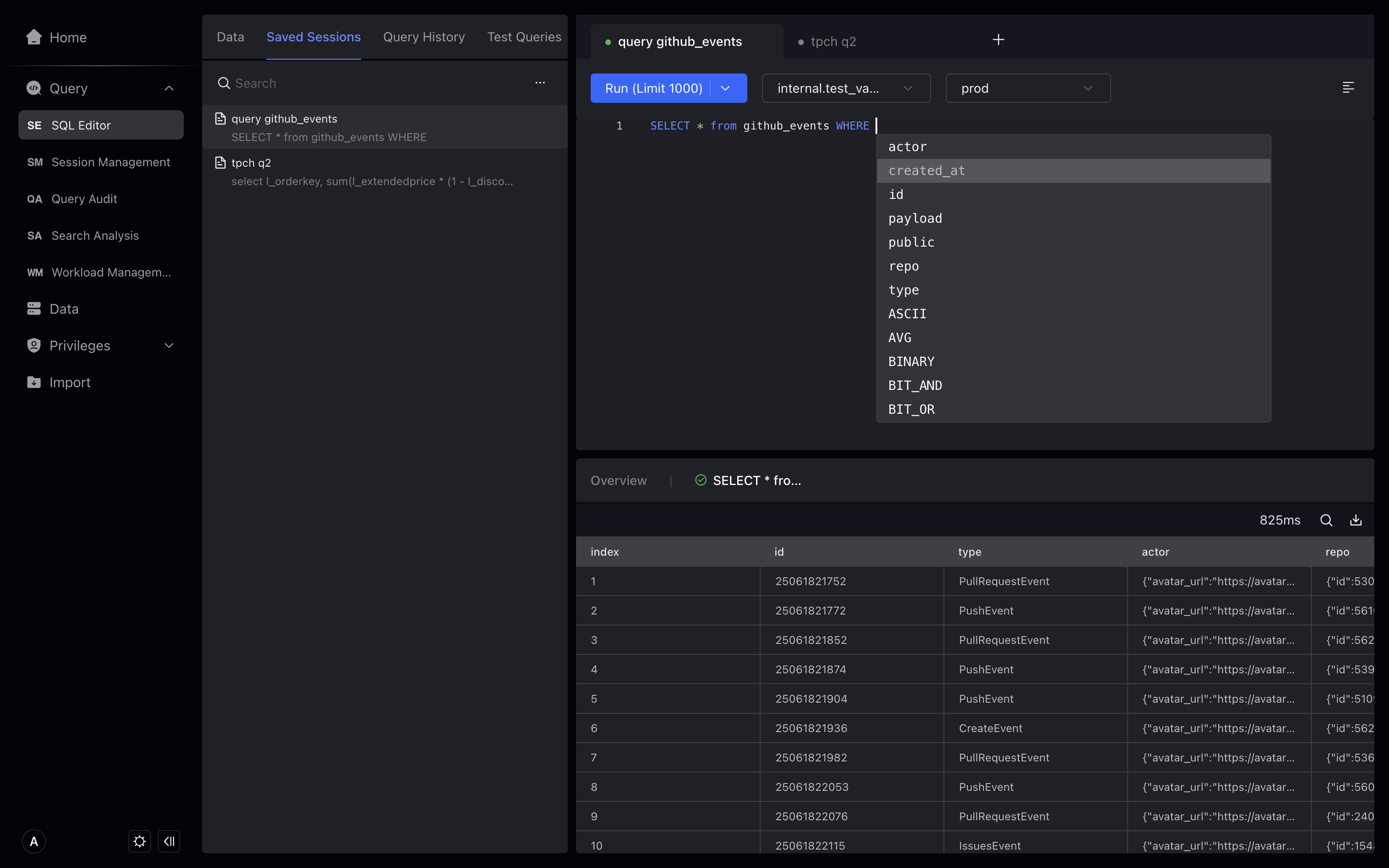Open Workload Management page
1389x868 pixels.
(x=101, y=272)
